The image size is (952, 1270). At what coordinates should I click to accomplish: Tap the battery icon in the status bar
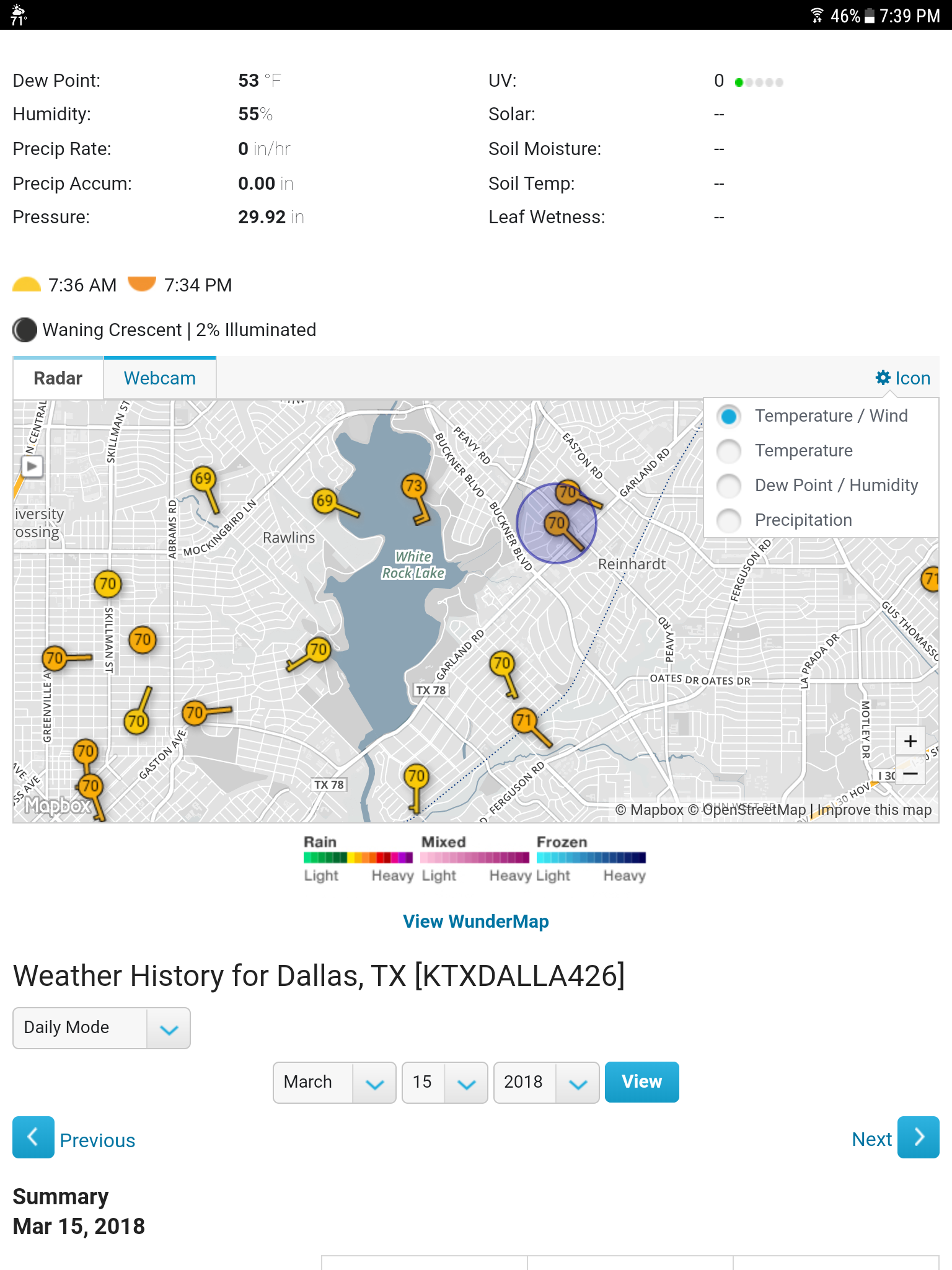[x=870, y=16]
